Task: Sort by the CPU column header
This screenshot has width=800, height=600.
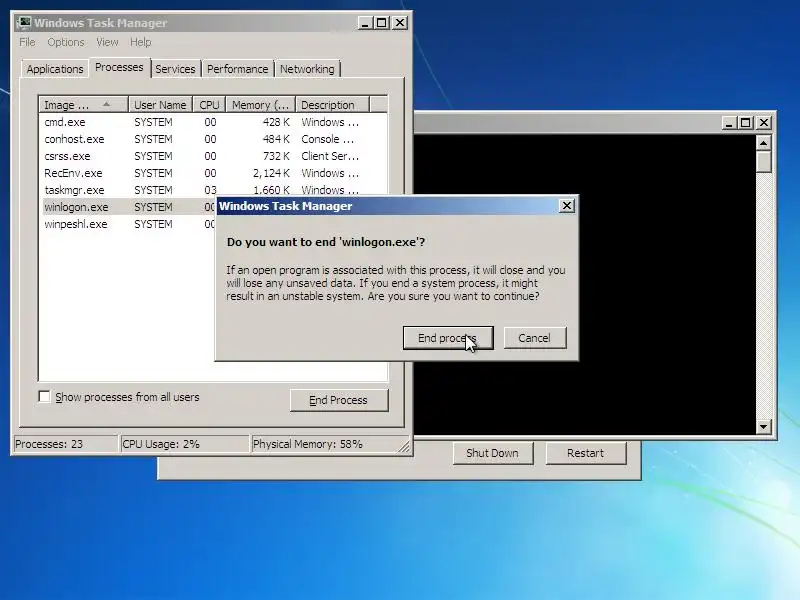Action: pos(209,105)
